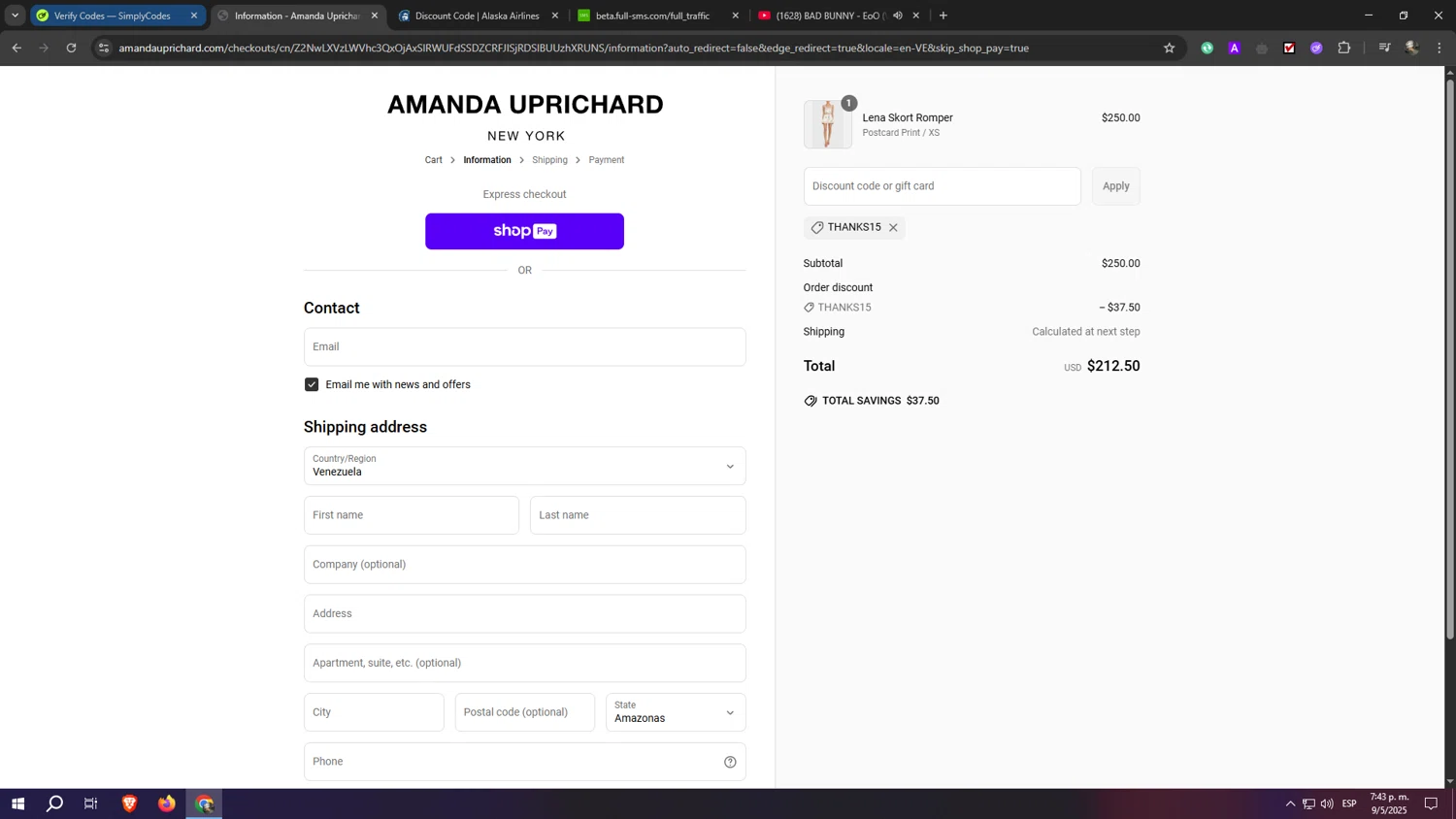Open the Windows Start menu

pos(17,803)
